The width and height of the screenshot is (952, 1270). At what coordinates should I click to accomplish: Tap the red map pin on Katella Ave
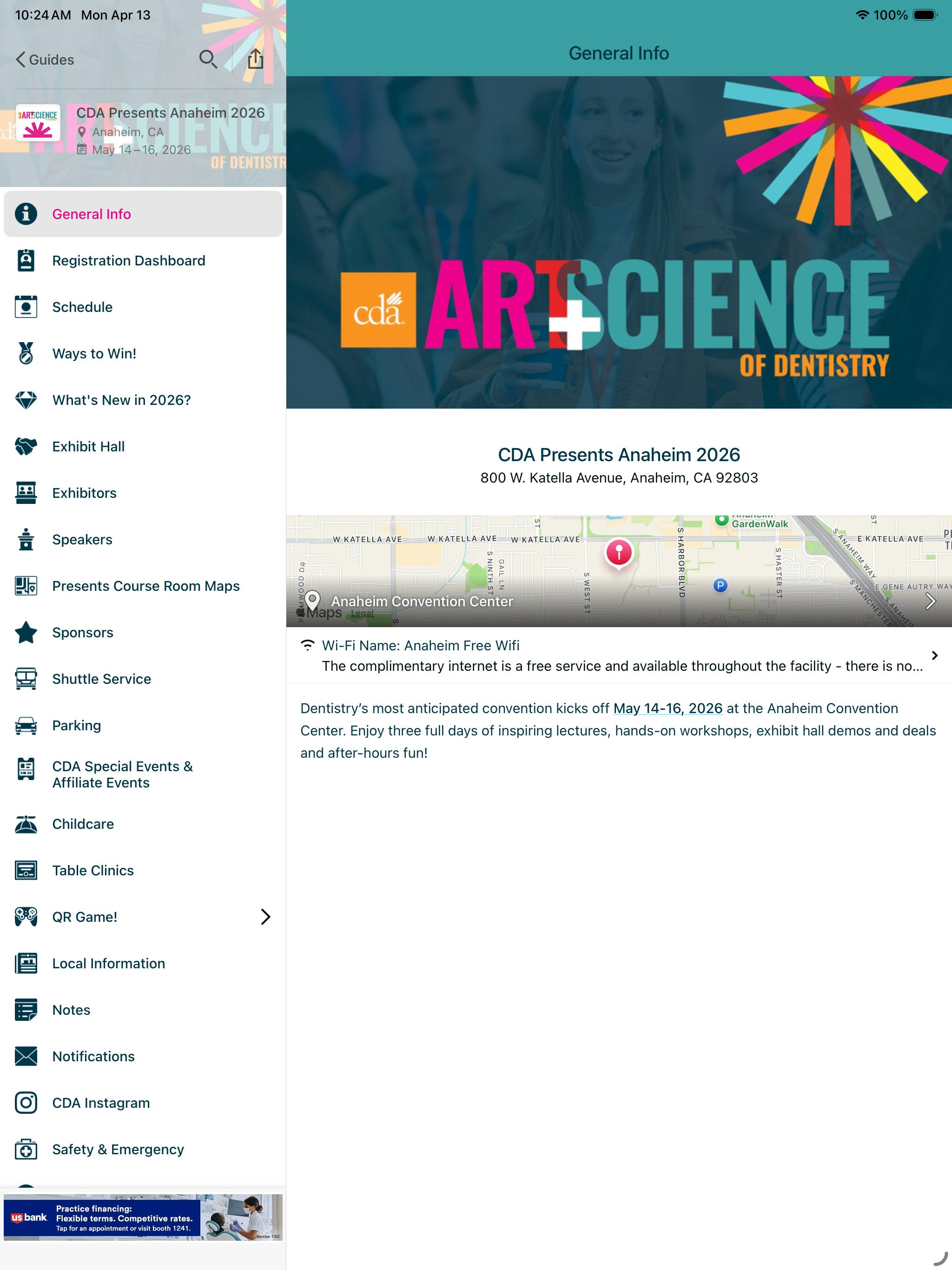coord(618,554)
